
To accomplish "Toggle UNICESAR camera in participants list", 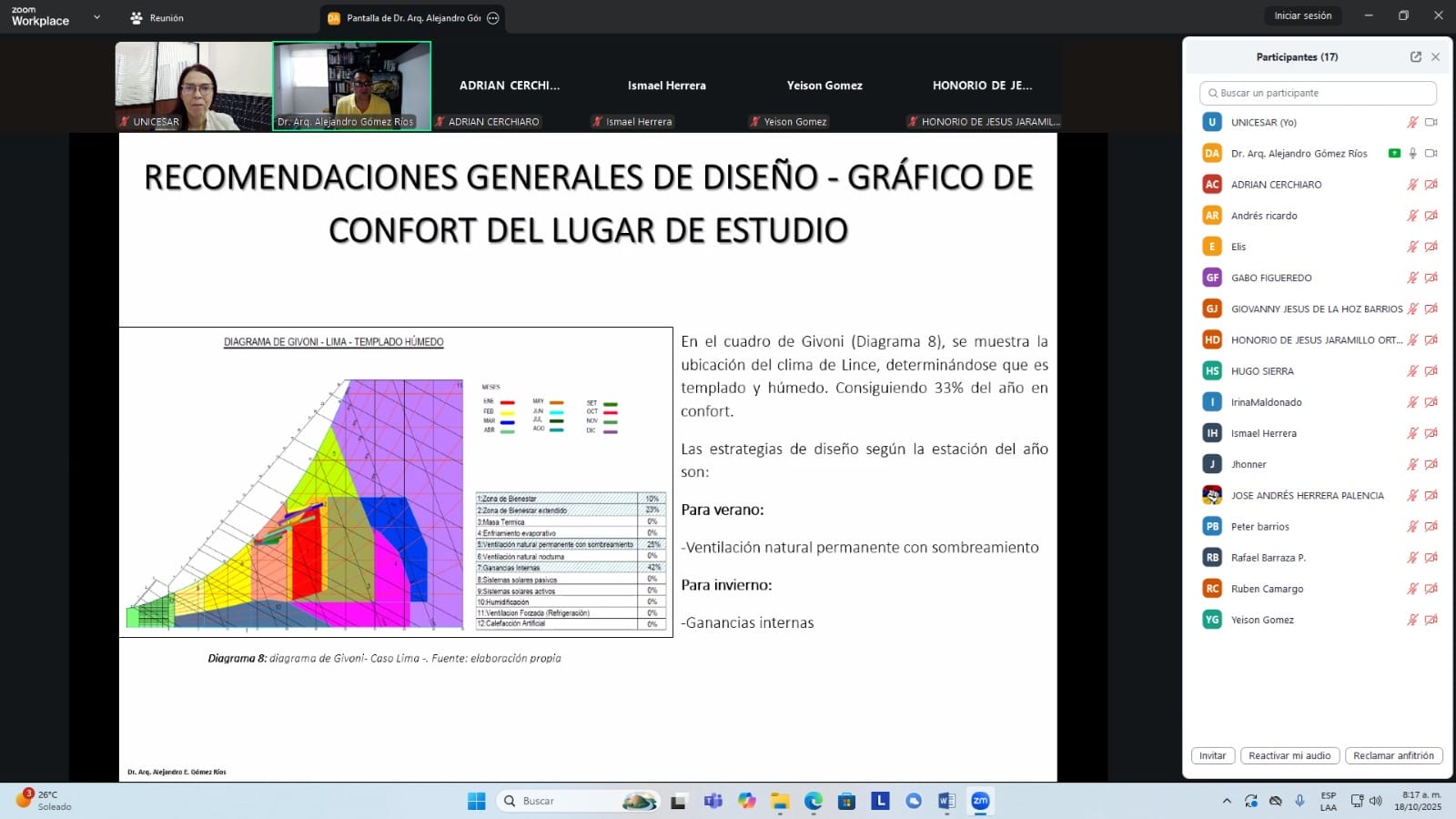I will (x=1431, y=122).
